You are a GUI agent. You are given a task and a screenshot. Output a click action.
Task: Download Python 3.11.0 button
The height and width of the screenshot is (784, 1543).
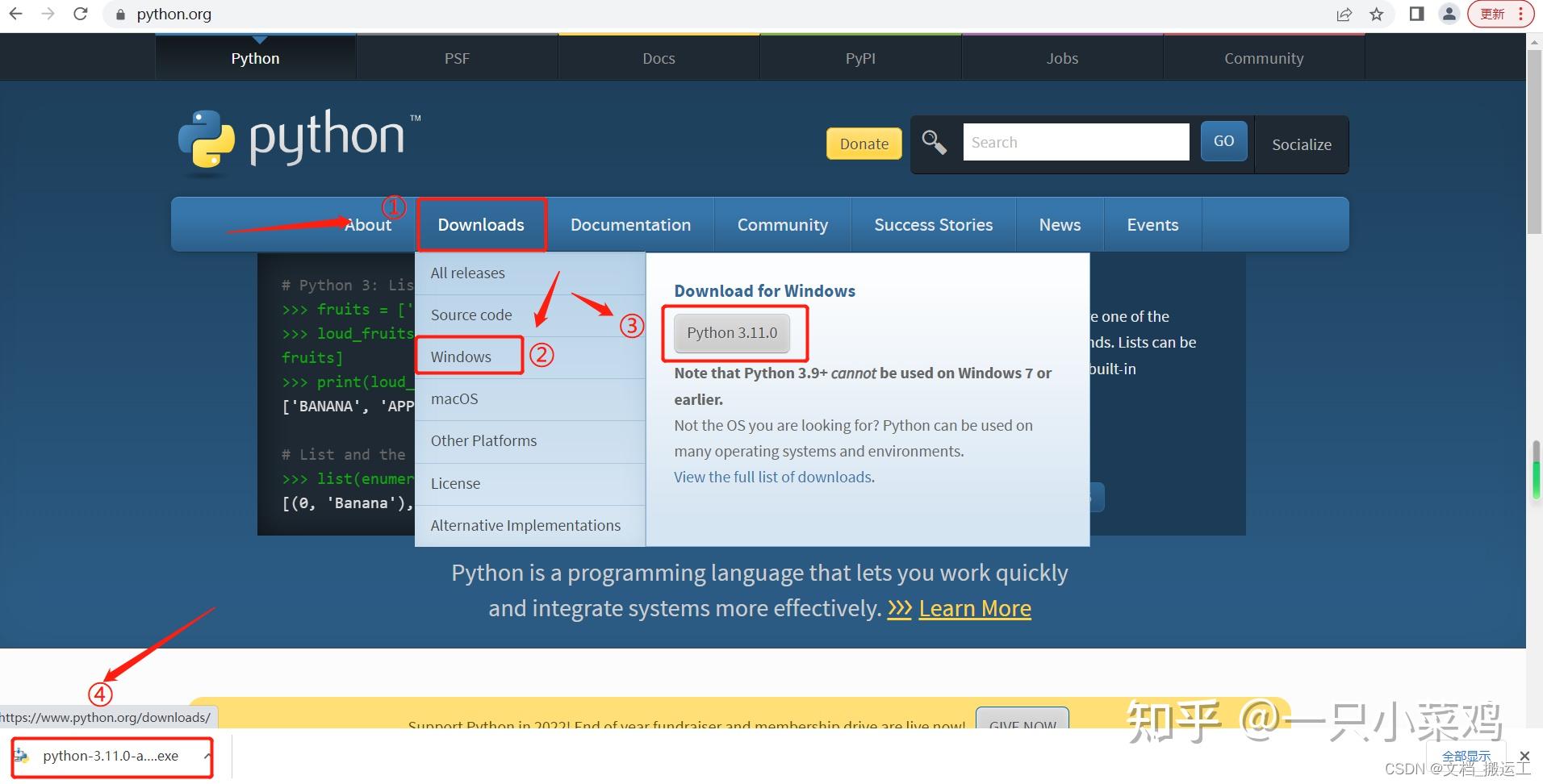coord(732,332)
